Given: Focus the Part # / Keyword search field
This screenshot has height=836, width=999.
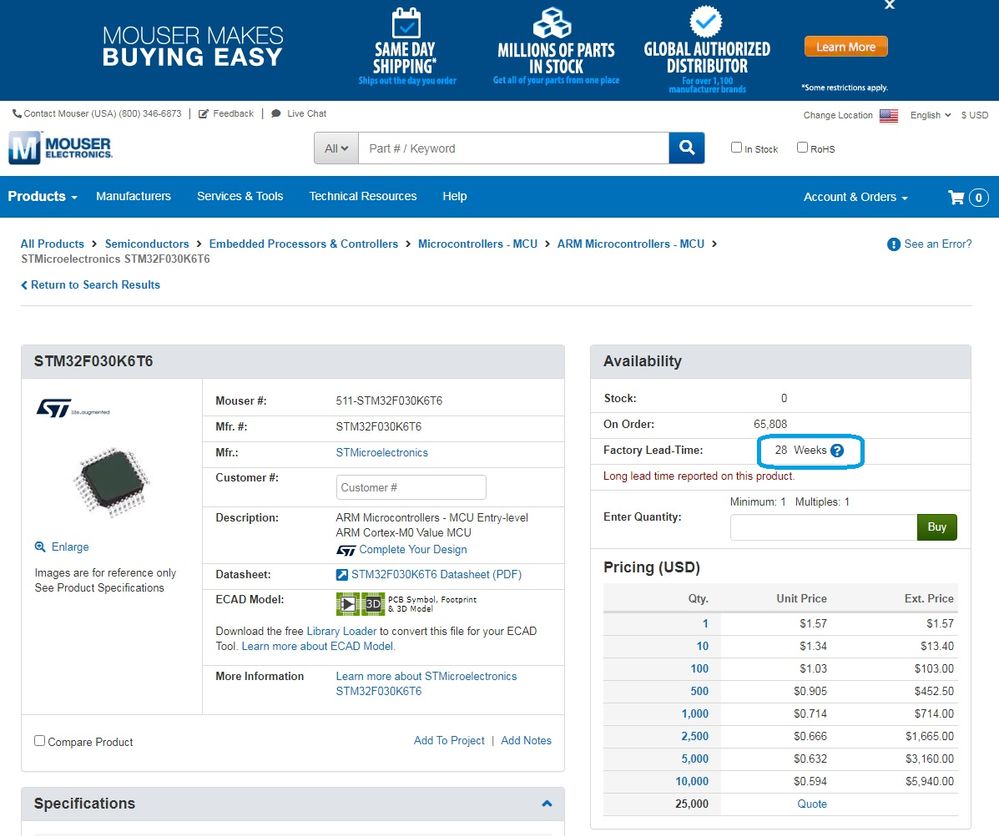Looking at the screenshot, I should click(514, 148).
